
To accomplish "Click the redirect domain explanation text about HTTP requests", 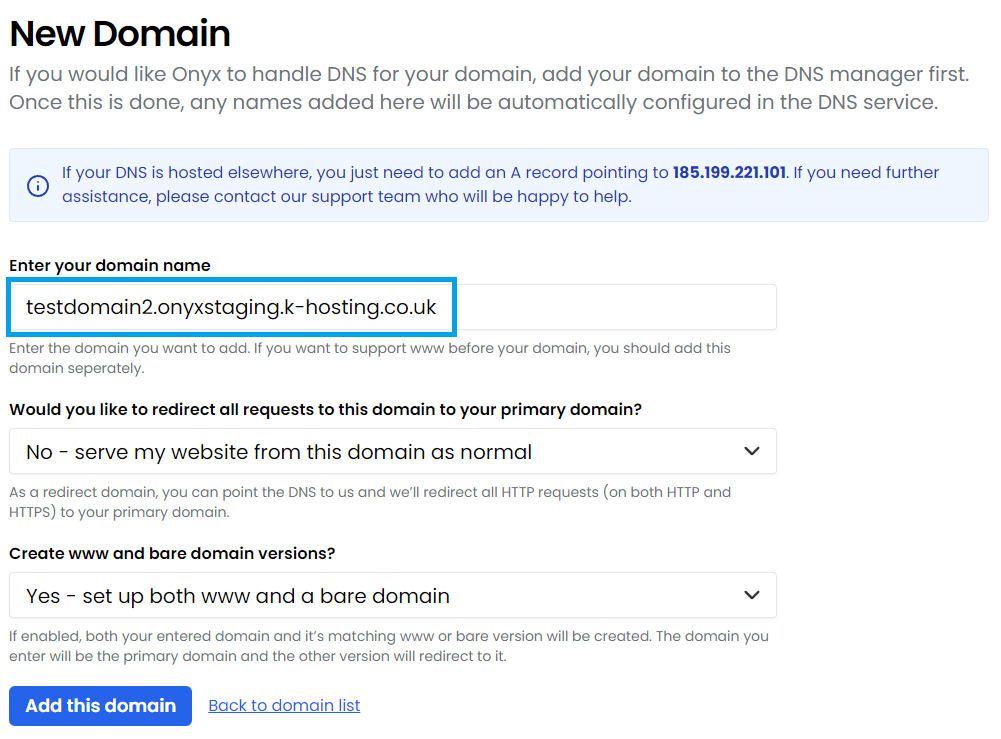I will click(x=370, y=502).
